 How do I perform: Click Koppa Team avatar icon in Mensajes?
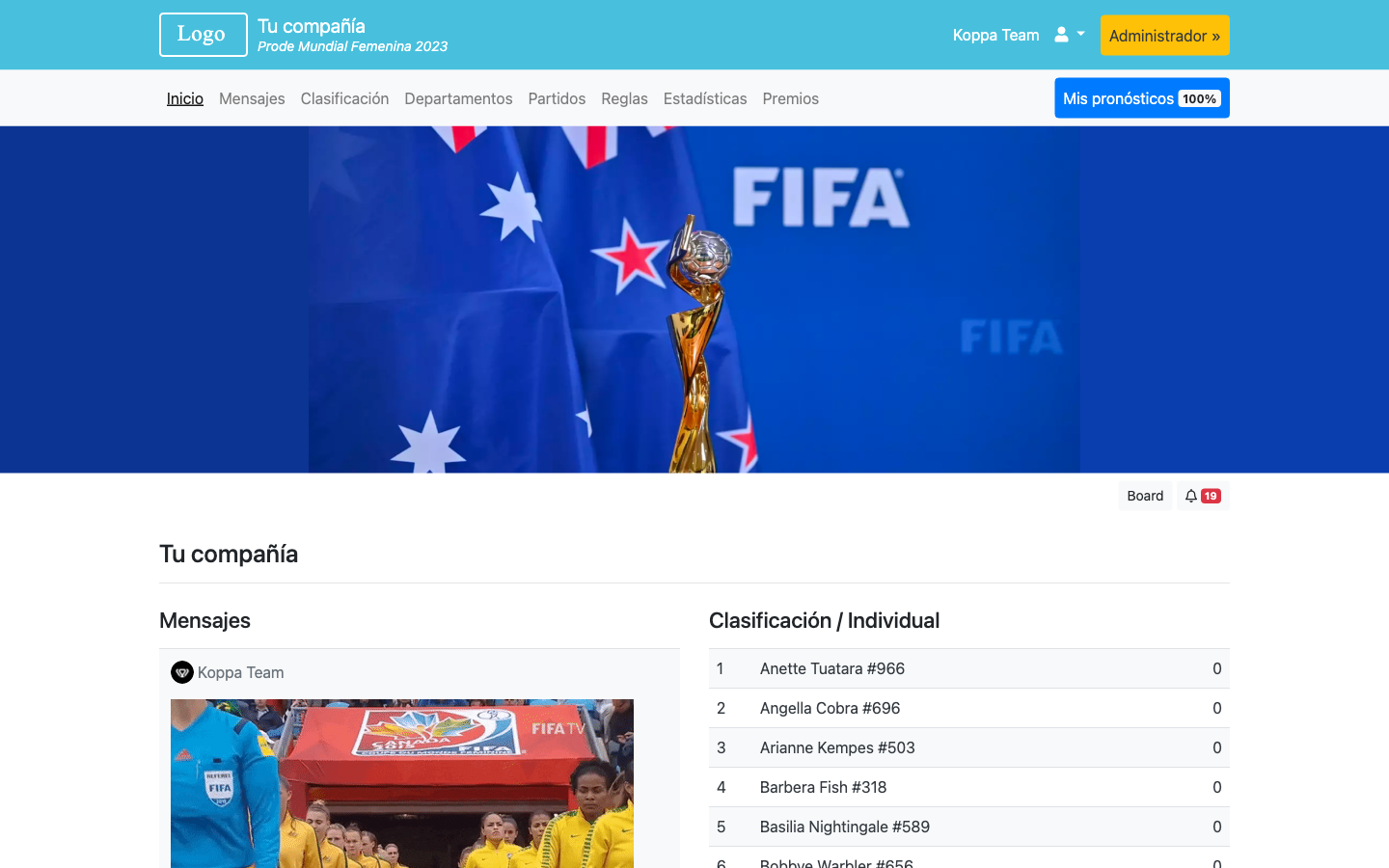coord(182,672)
